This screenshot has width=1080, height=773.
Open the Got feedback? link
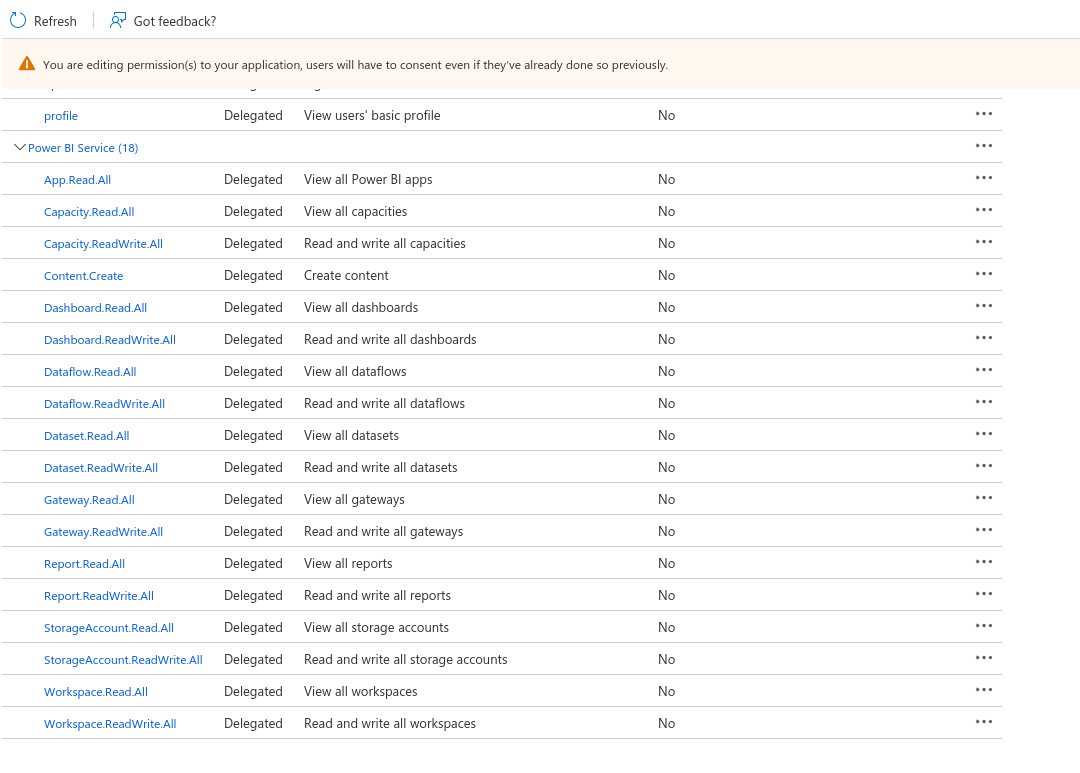click(x=163, y=21)
